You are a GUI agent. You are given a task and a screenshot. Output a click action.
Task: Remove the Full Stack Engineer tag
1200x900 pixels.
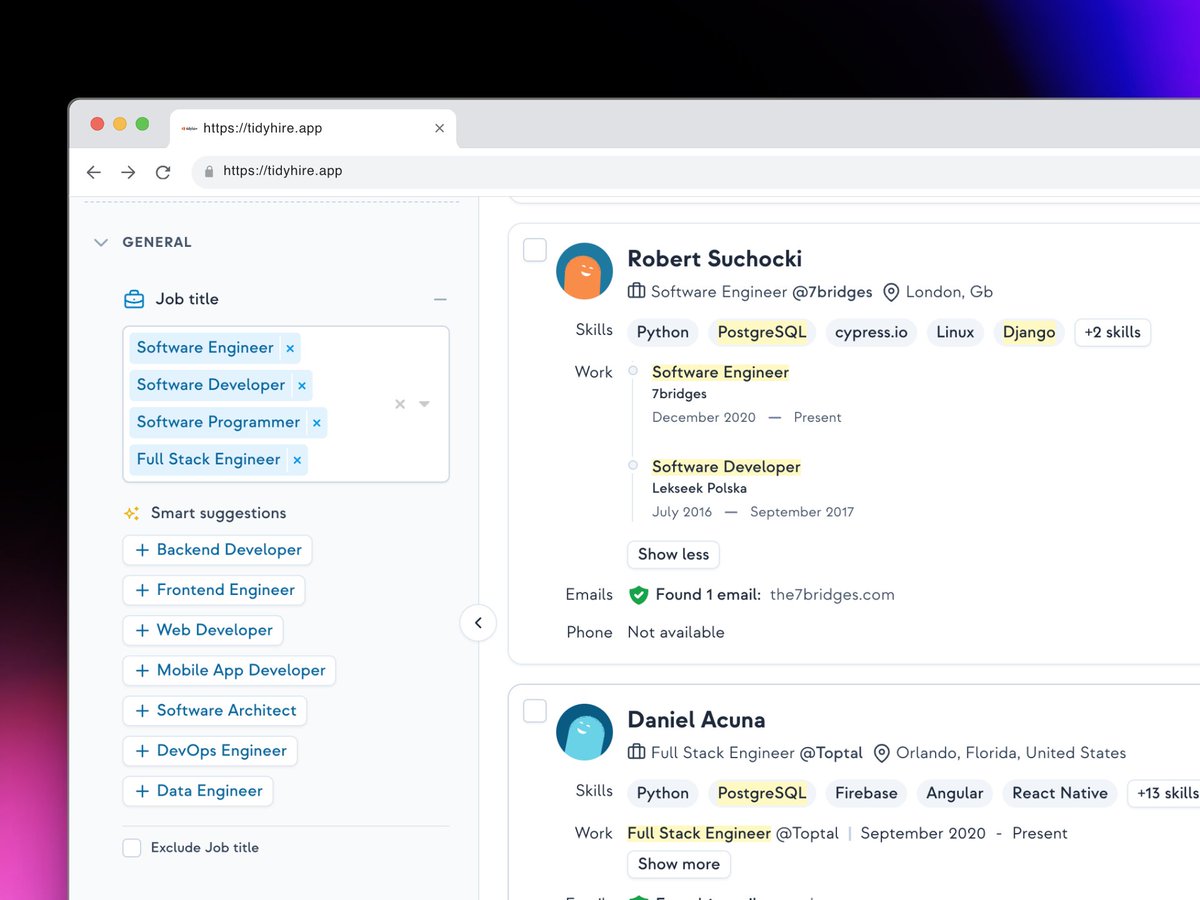click(x=296, y=459)
